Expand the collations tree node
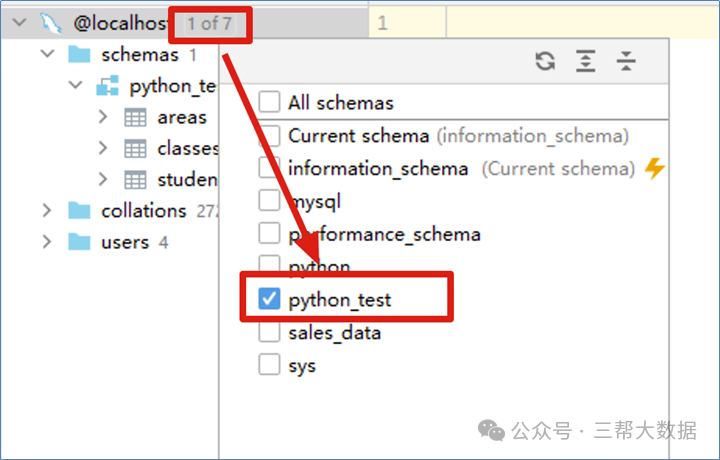This screenshot has width=720, height=460. [x=46, y=211]
